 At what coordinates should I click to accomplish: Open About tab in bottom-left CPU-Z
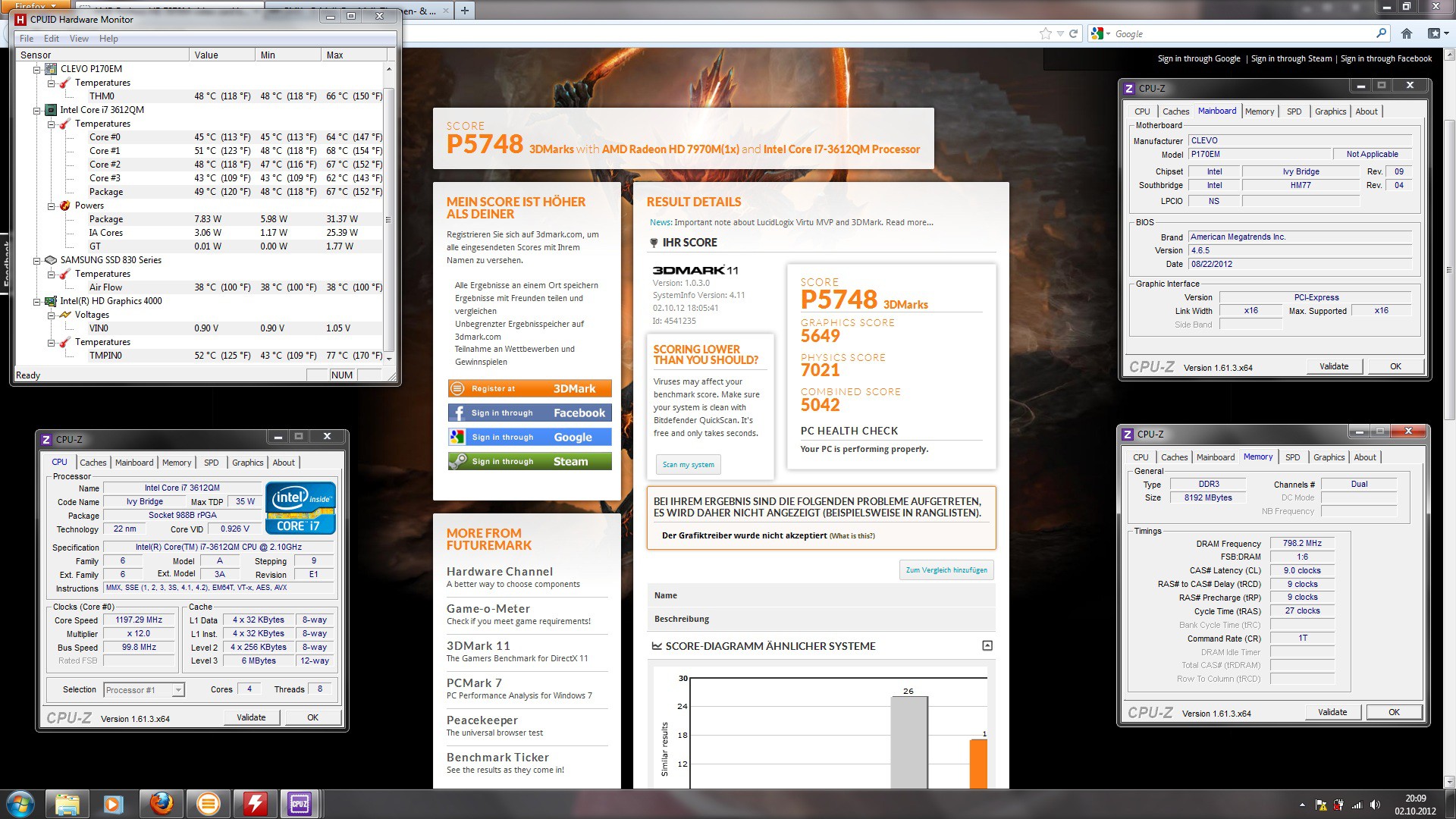click(x=284, y=463)
